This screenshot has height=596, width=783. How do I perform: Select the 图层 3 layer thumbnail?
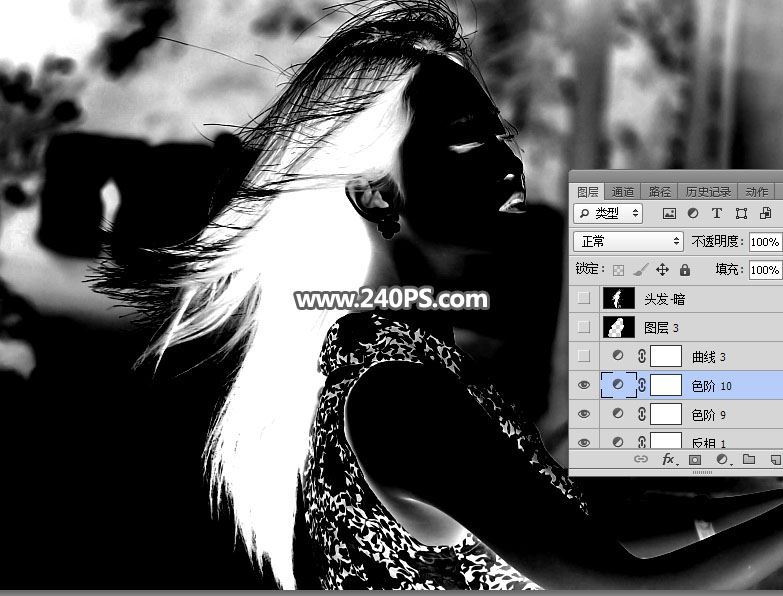point(619,327)
